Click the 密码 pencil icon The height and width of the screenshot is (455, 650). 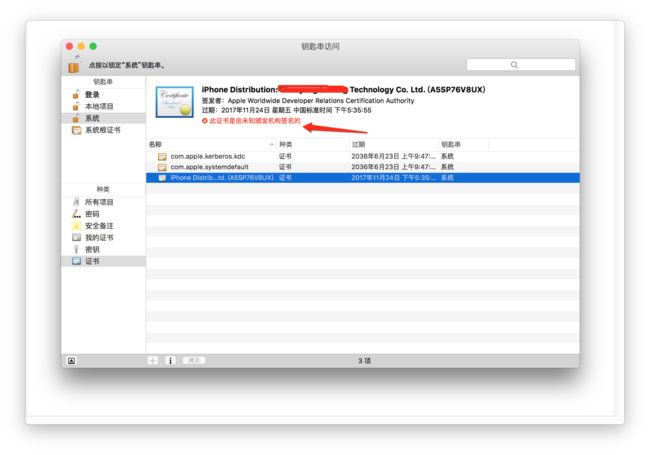tap(76, 214)
